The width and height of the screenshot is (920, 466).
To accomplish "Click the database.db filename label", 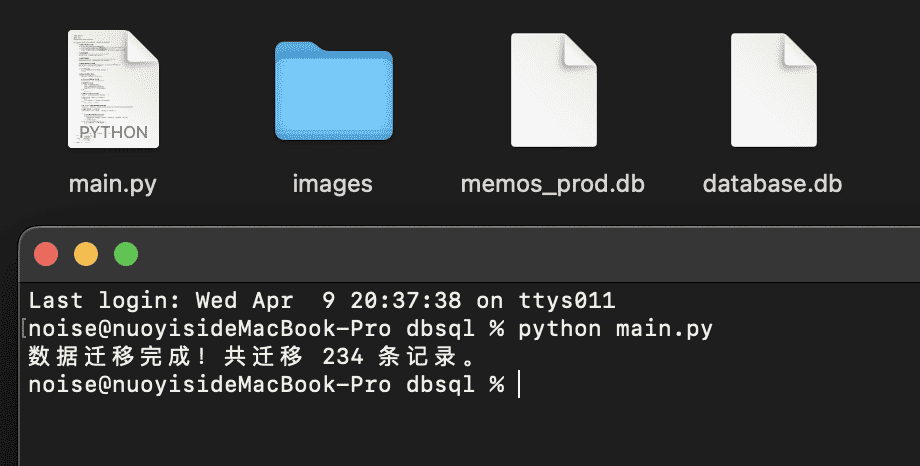I will pyautogui.click(x=772, y=184).
